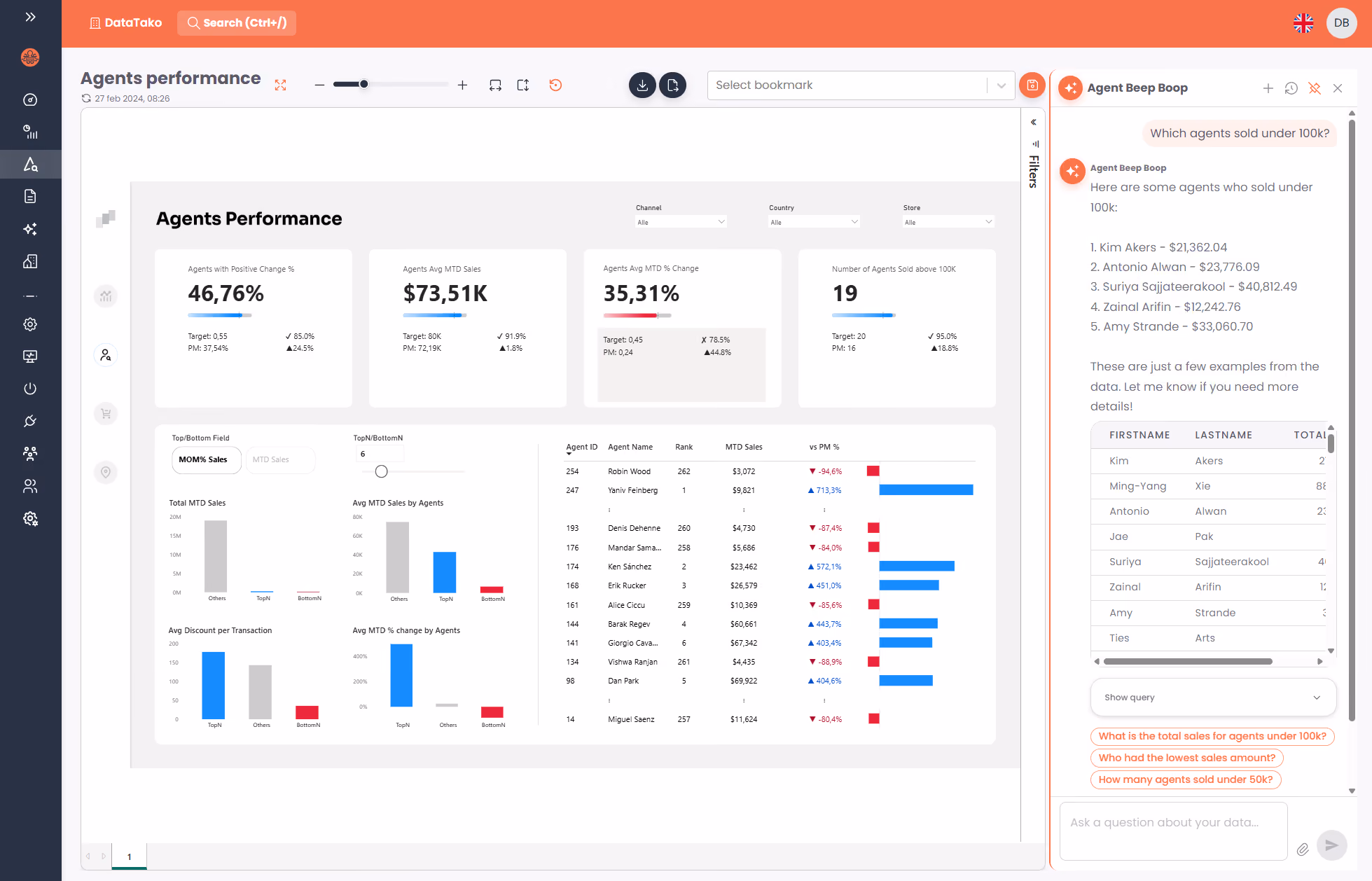1372x881 pixels.
Task: Click the DataTako home logo link
Action: click(126, 23)
